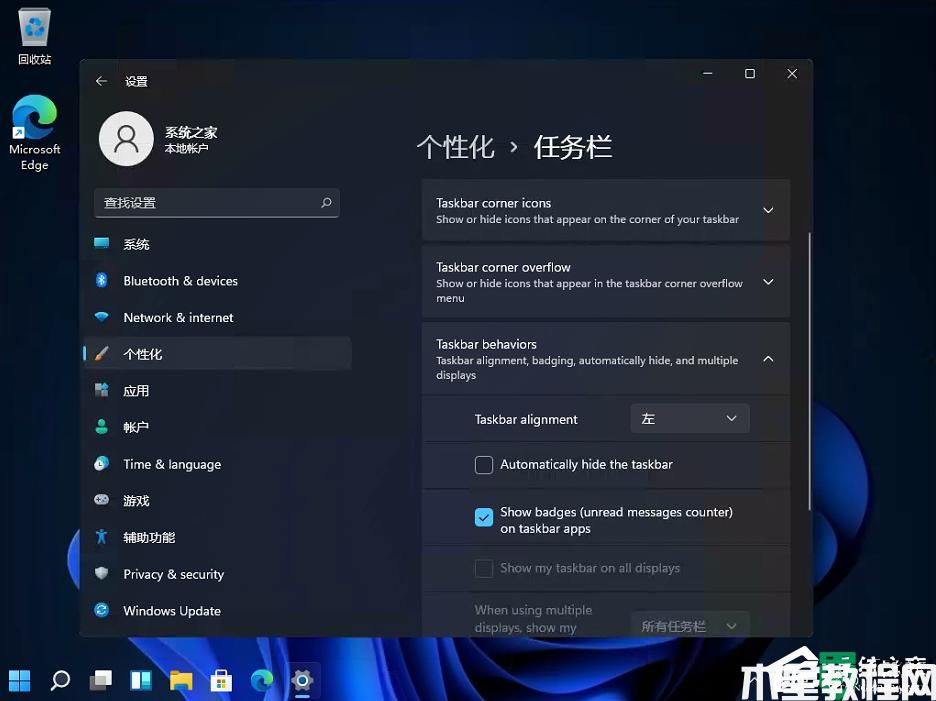Click "When using multiple displays" label
This screenshot has height=701, width=936.
[x=534, y=619]
